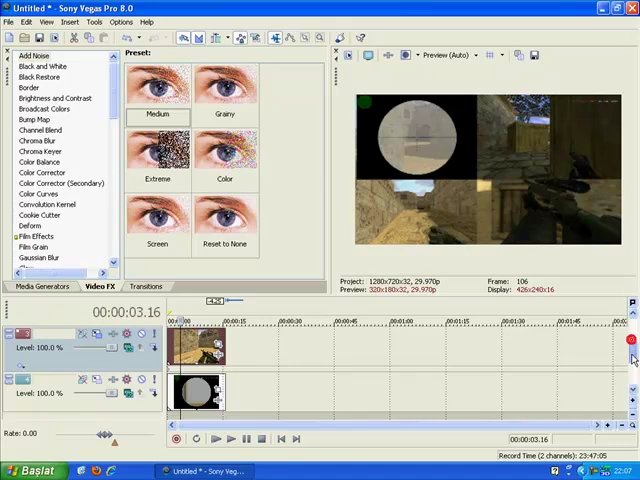Open preview Project Video Properties icon
Image resolution: width=640 pixels, height=480 pixels.
point(348,55)
